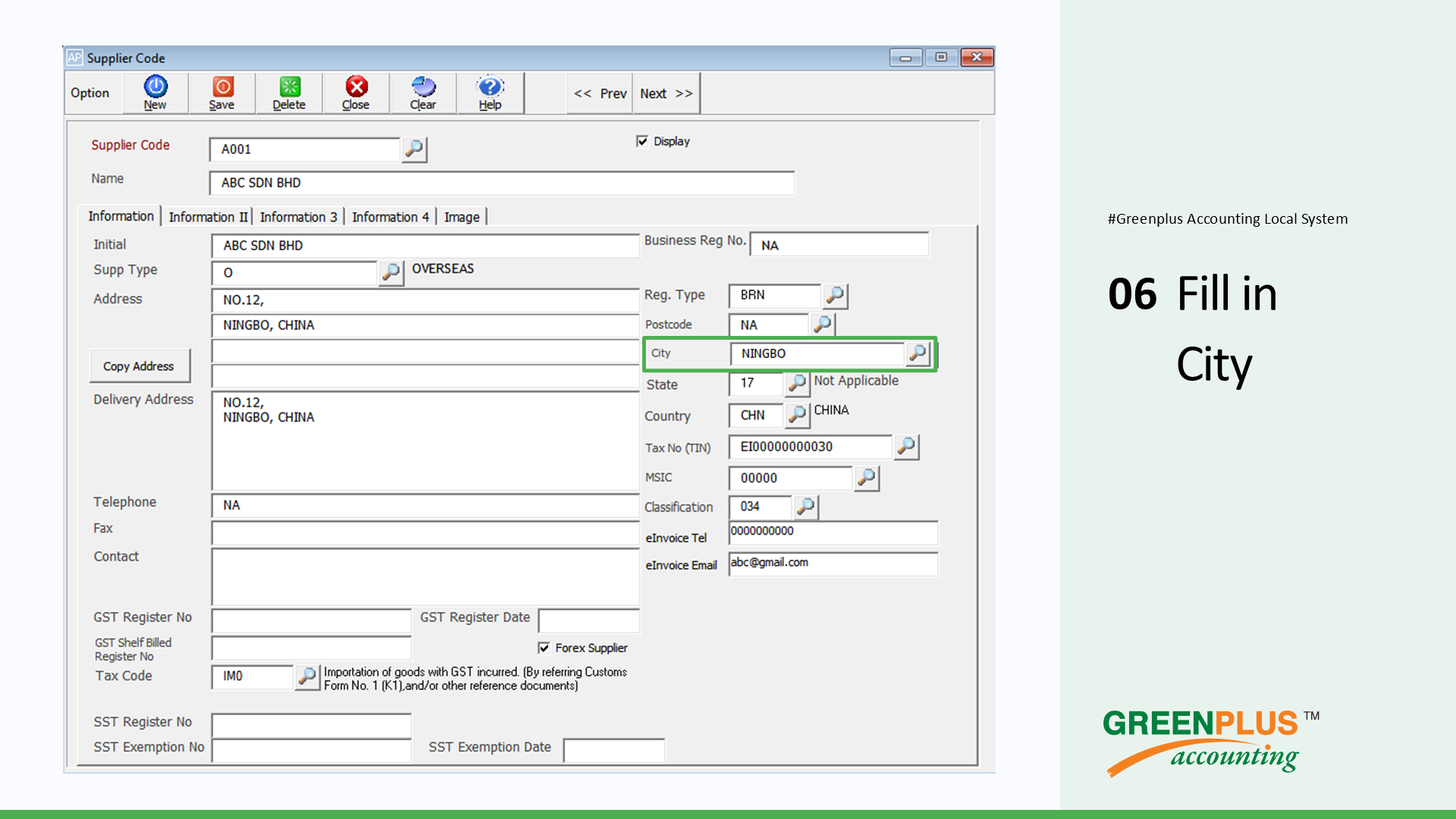1456x819 pixels.
Task: Open the Option menu
Action: pos(90,93)
